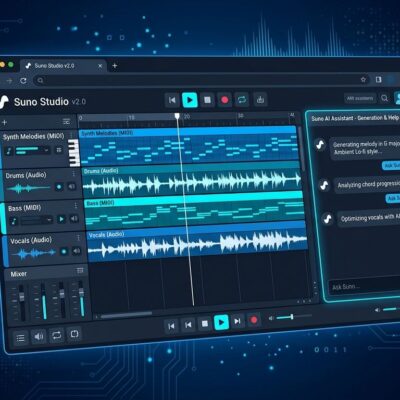Click bottom transport red Record button
This screenshot has width=400, height=400.
(x=254, y=320)
